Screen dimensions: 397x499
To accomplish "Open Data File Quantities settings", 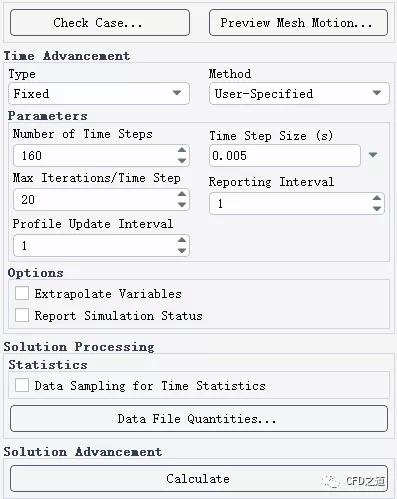I will click(x=199, y=419).
